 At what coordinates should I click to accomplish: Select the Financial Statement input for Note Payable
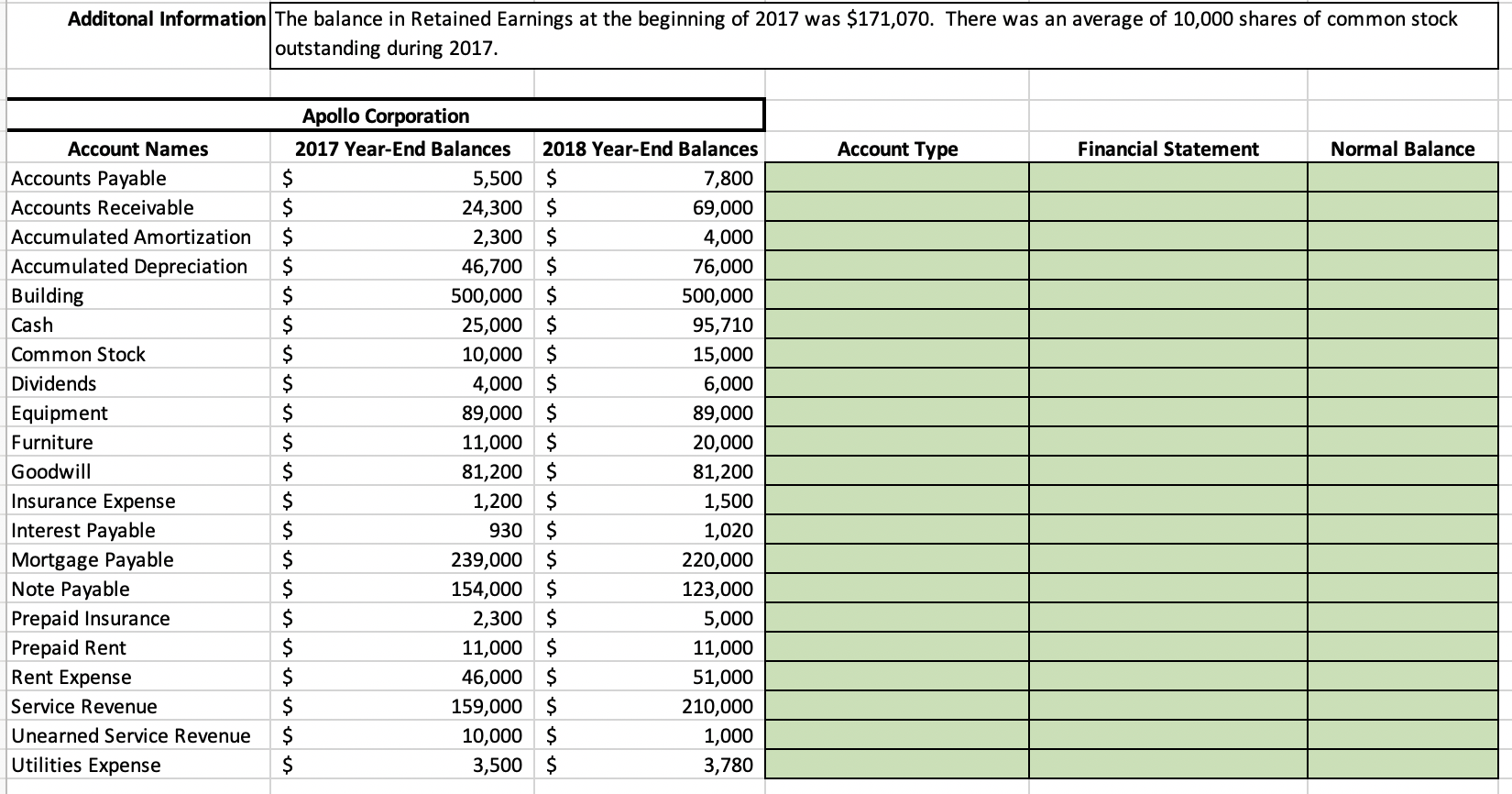click(x=1168, y=589)
